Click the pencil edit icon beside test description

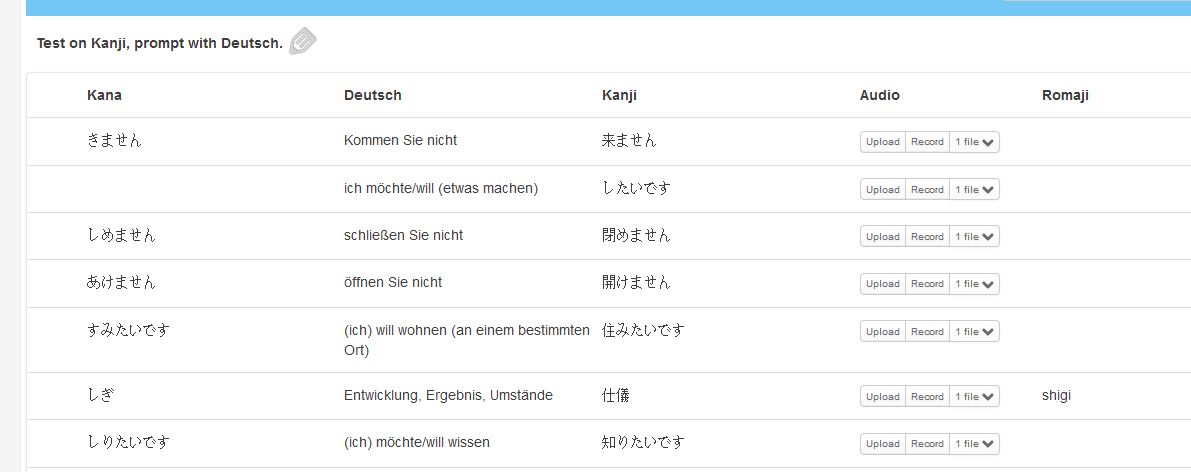302,41
